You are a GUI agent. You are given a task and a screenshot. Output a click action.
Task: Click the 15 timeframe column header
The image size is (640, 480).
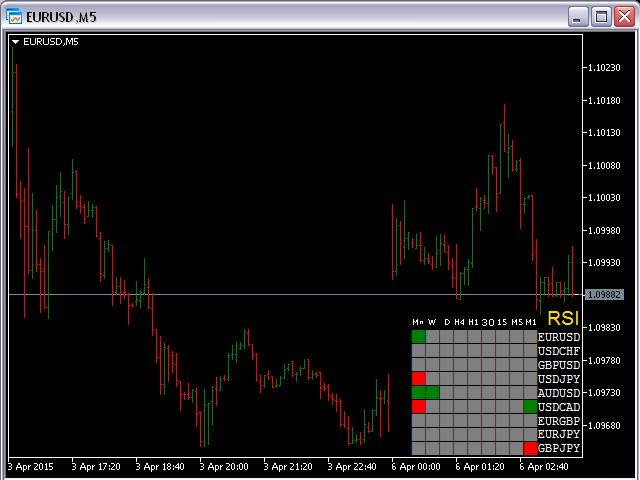pos(502,322)
